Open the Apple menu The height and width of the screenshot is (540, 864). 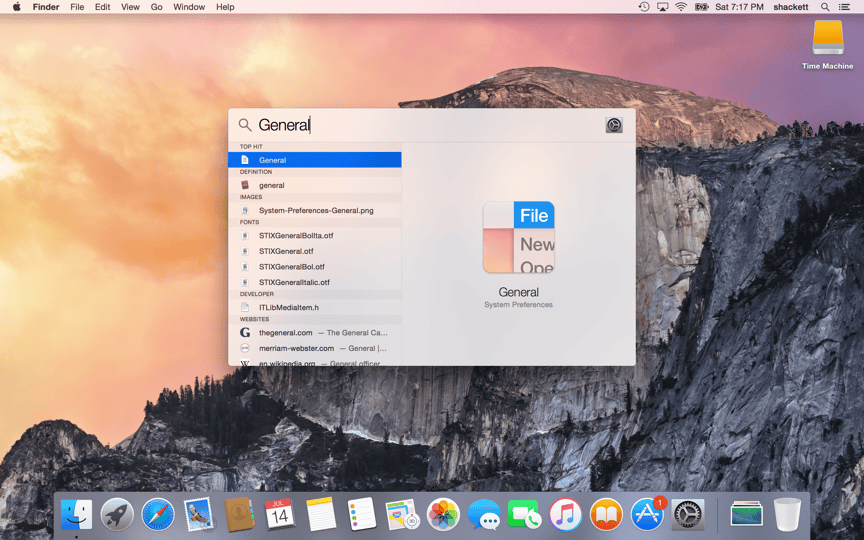click(17, 7)
